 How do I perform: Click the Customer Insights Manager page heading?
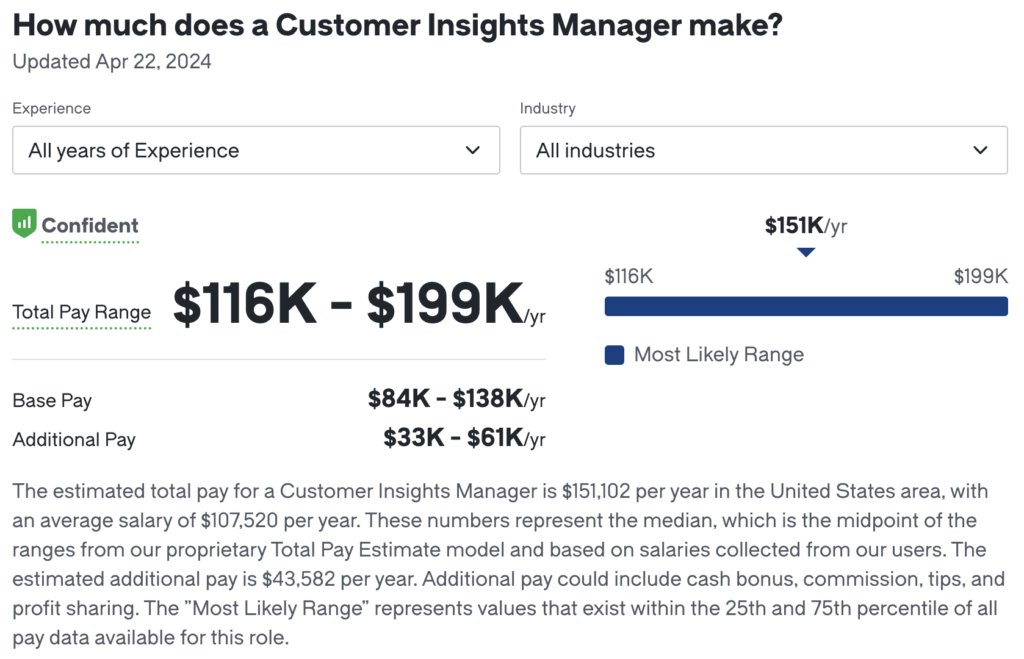[400, 25]
